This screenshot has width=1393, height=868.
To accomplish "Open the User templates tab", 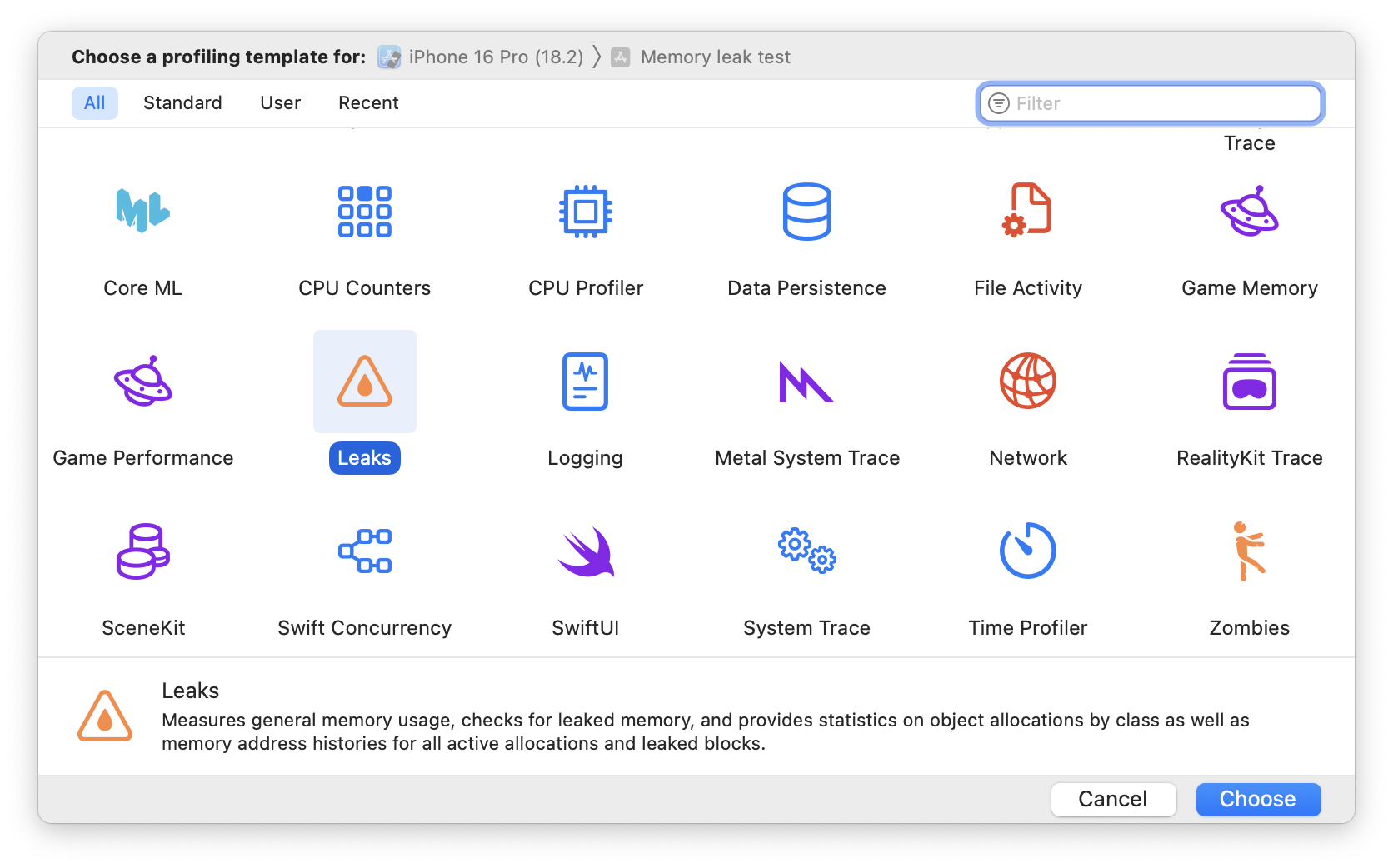I will click(280, 102).
